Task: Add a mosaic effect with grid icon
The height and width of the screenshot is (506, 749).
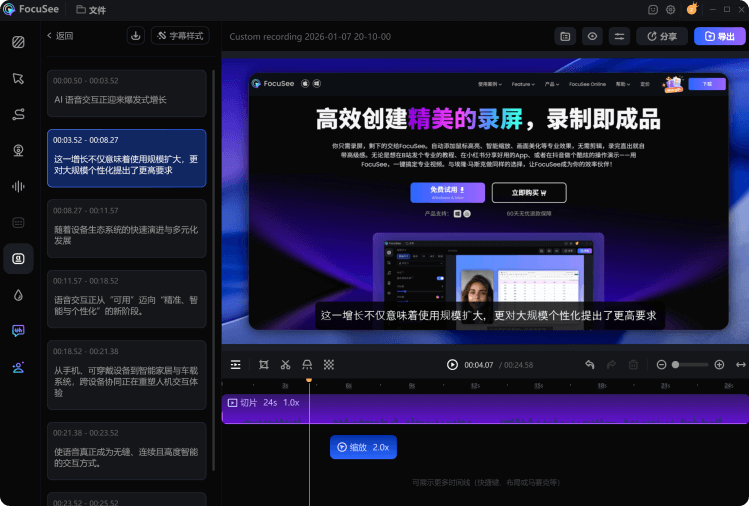Action: [x=329, y=365]
